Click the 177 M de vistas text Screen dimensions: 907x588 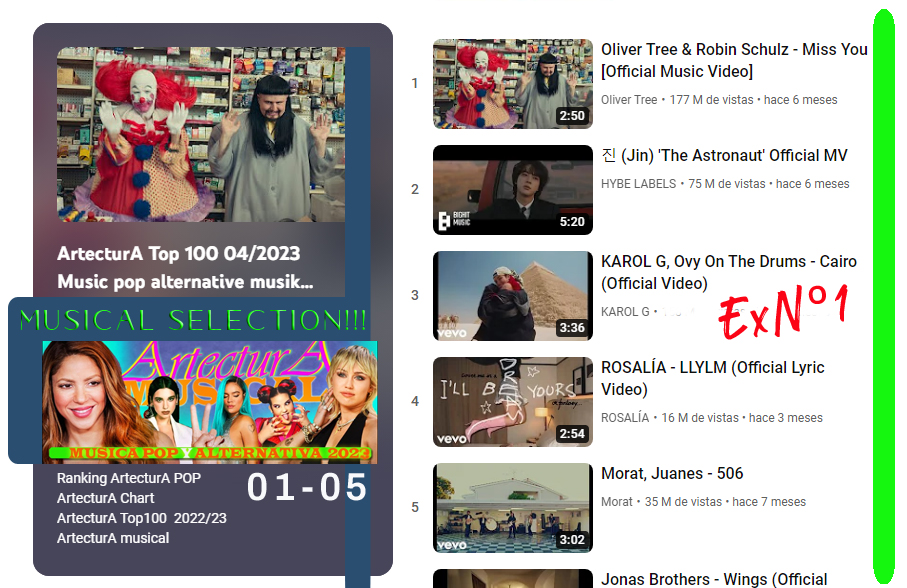click(711, 100)
